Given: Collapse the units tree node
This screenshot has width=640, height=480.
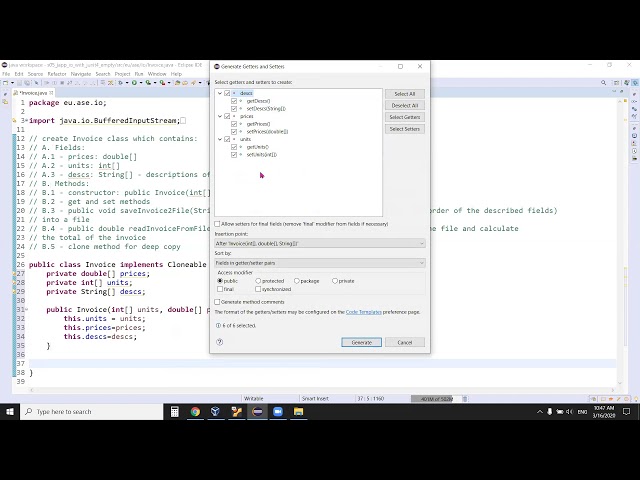Looking at the screenshot, I should (220, 139).
